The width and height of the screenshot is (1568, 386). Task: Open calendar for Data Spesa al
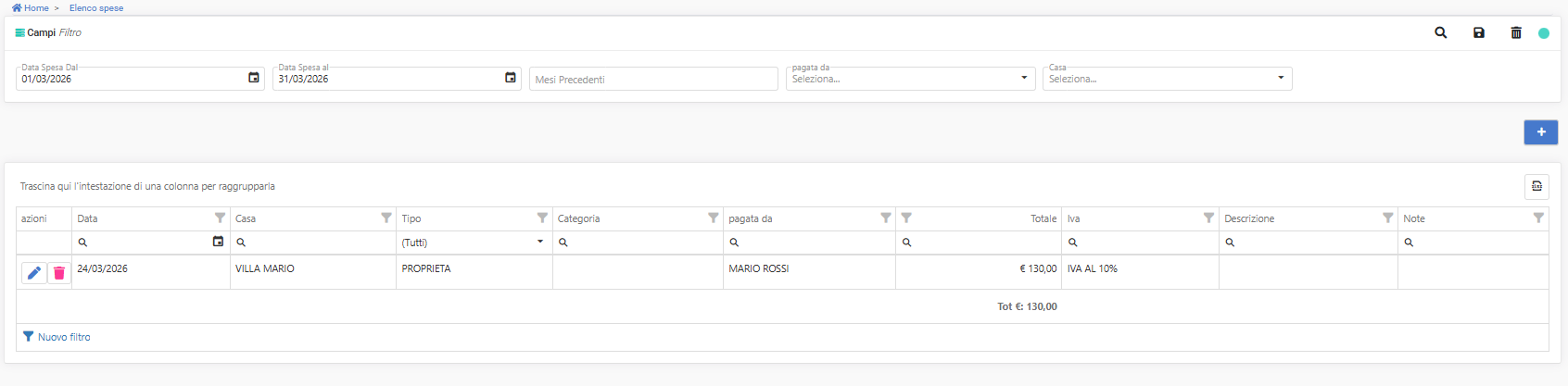pos(511,78)
